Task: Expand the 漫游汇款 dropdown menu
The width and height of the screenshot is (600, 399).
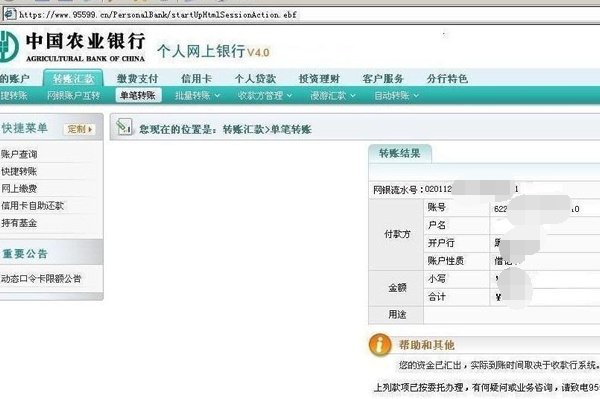Action: click(333, 95)
